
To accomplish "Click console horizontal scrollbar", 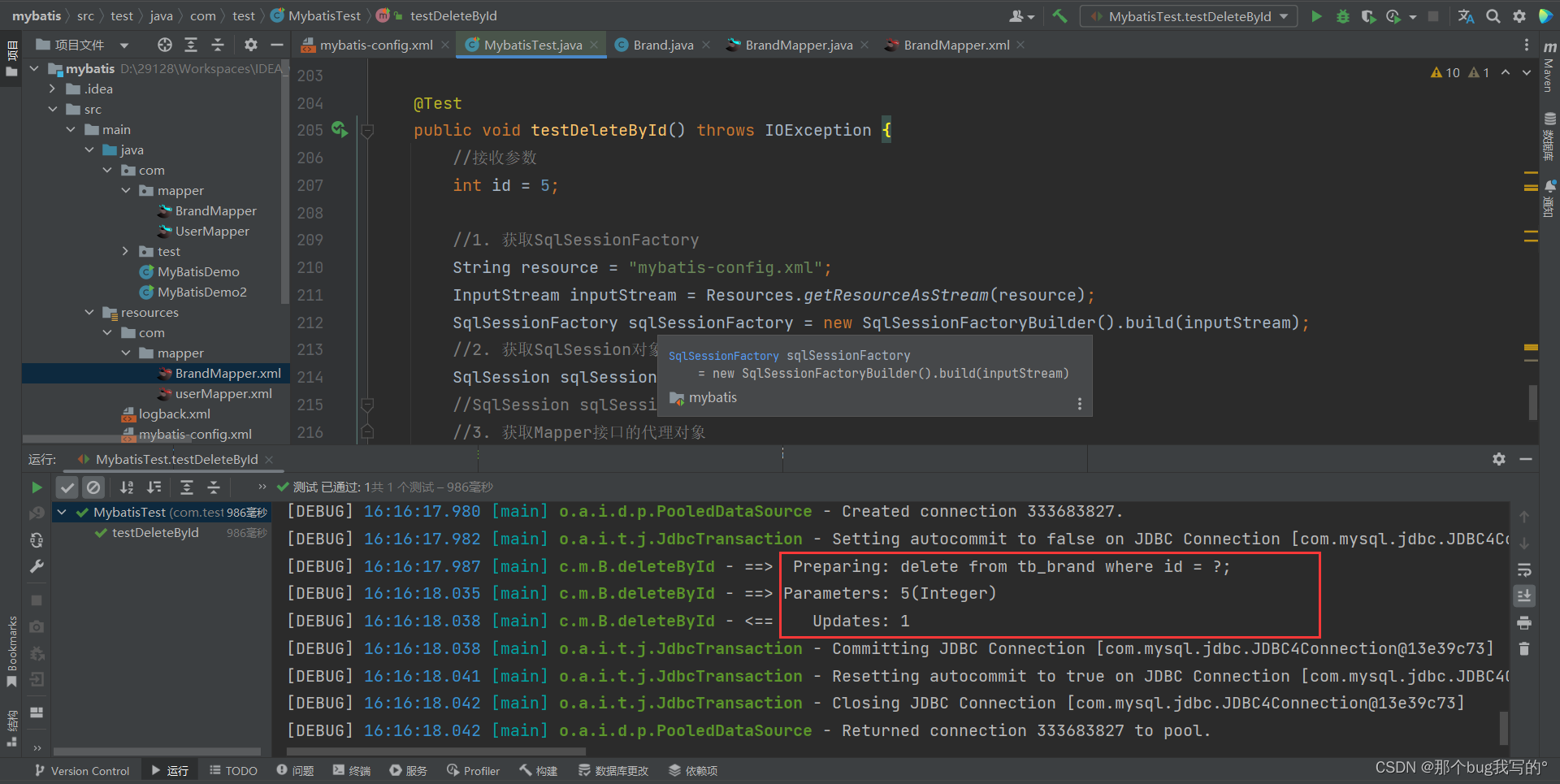I will (436, 752).
